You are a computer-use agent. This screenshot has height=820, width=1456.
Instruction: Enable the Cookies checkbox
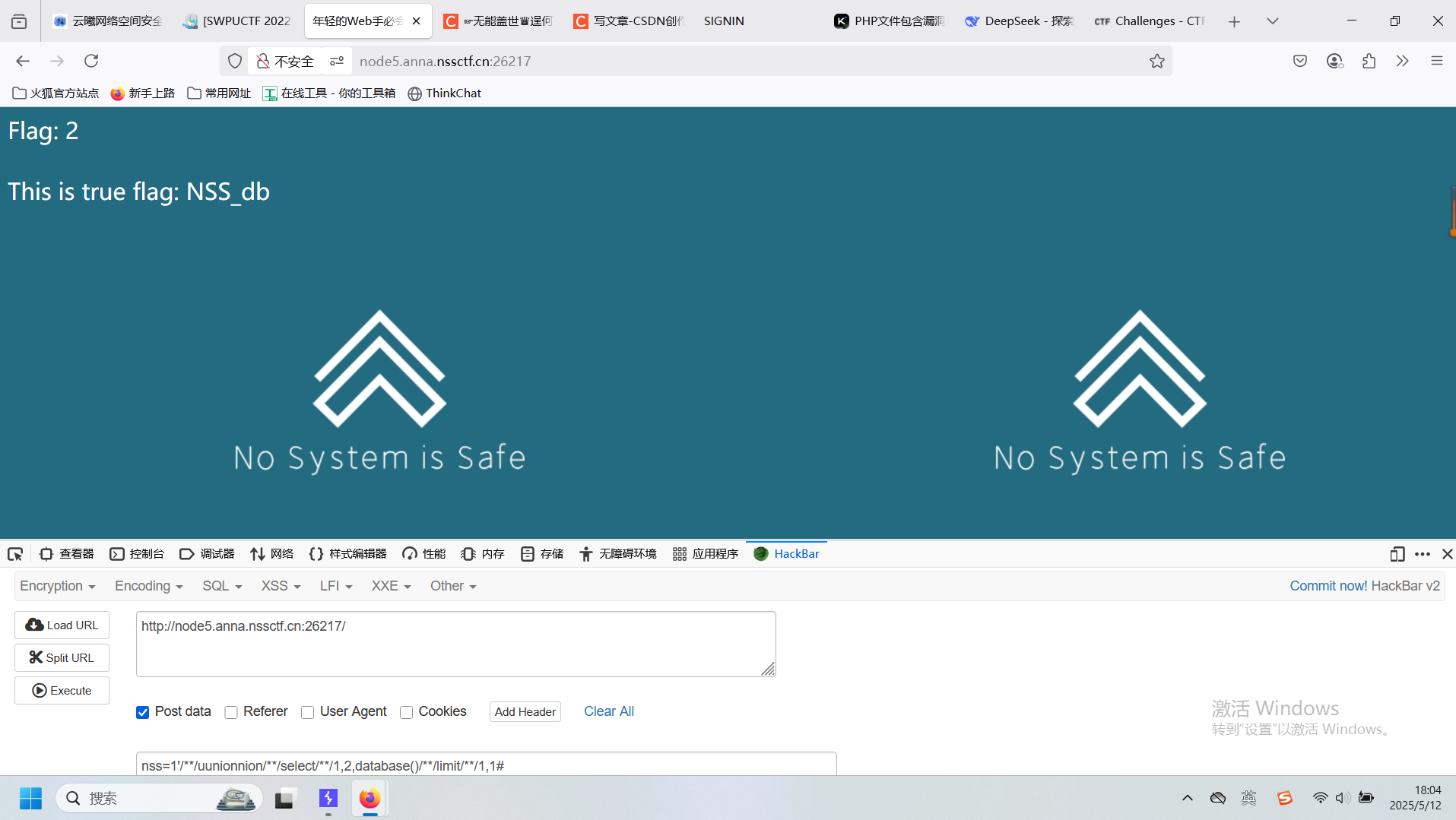pyautogui.click(x=406, y=712)
